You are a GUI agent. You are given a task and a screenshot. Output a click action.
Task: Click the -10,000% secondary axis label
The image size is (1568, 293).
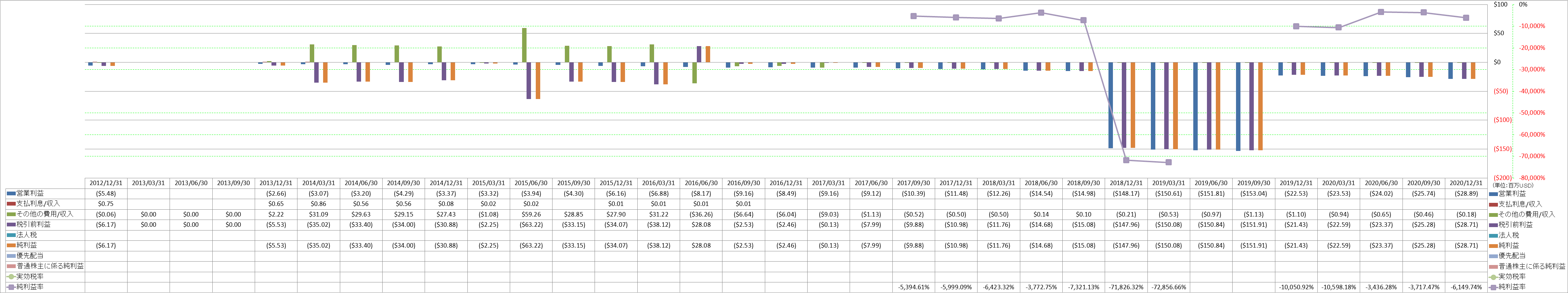(x=1531, y=26)
